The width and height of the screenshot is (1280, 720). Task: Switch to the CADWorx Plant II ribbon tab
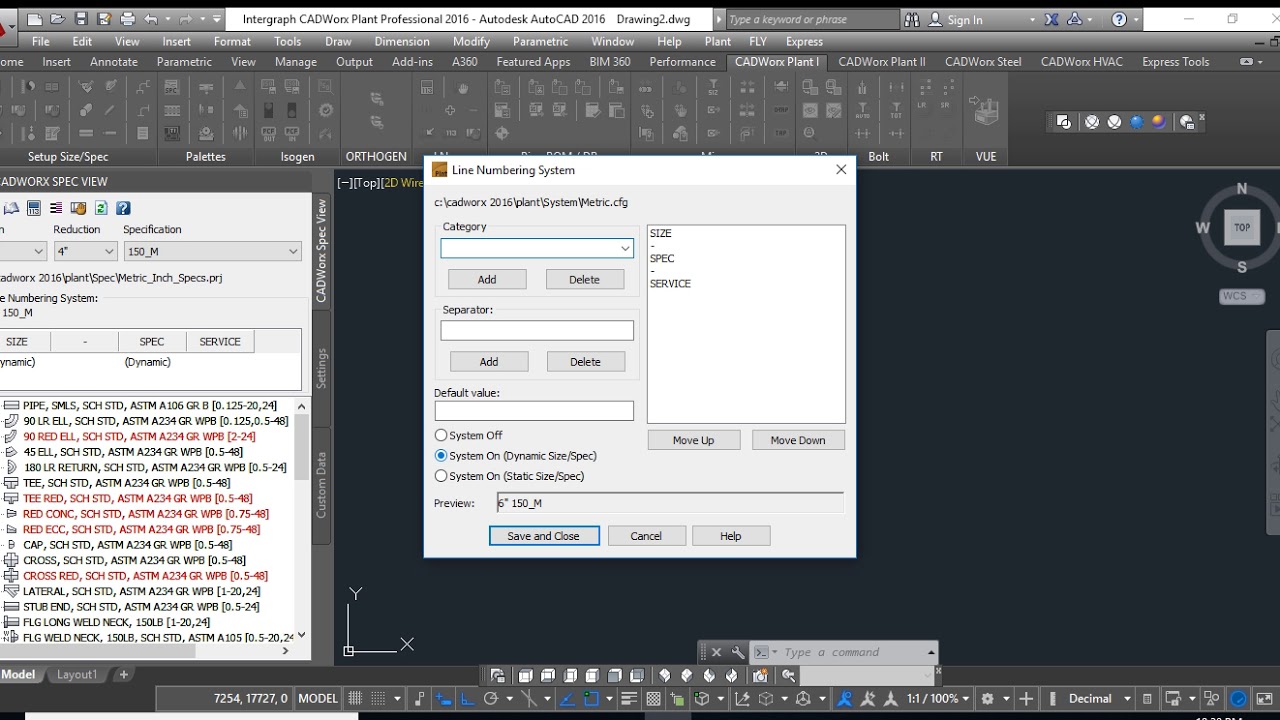click(x=882, y=61)
